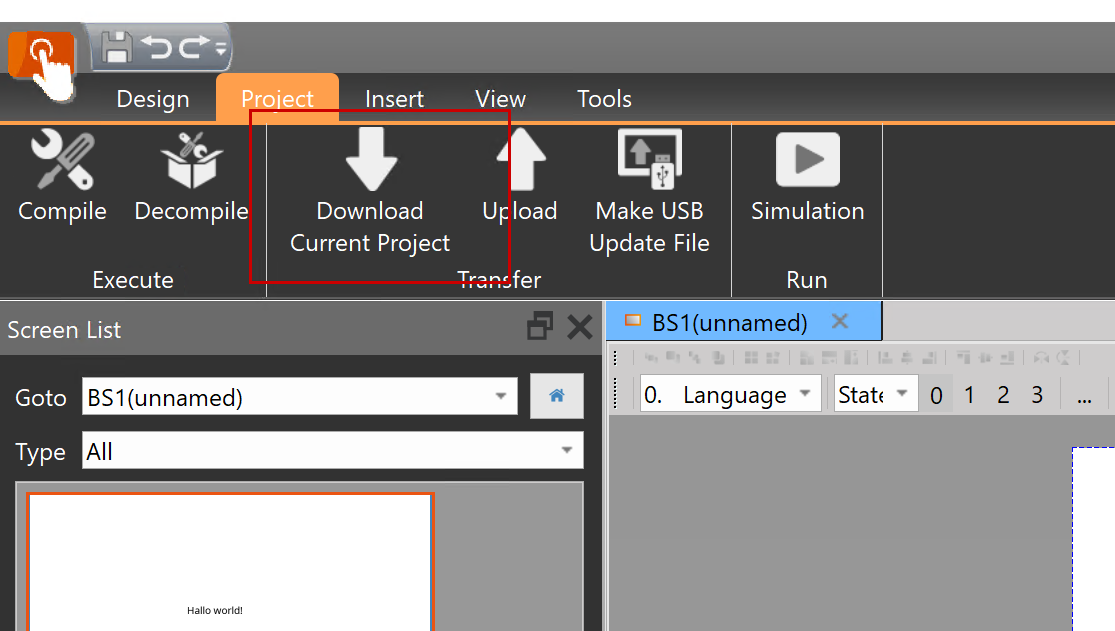
Task: Redo the action in quick access toolbar
Action: click(193, 47)
